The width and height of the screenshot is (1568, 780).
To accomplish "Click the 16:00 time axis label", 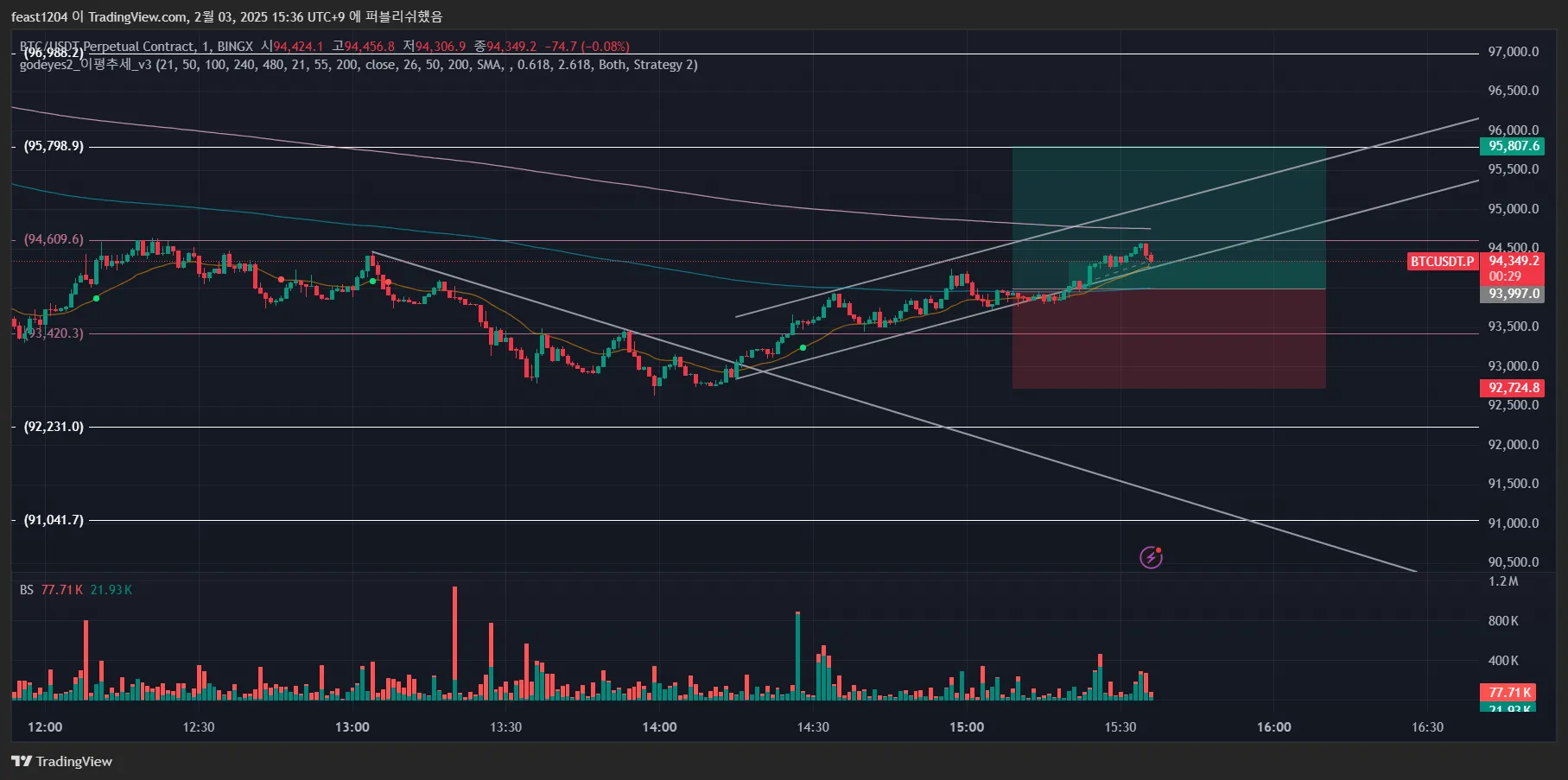I will tap(1274, 727).
